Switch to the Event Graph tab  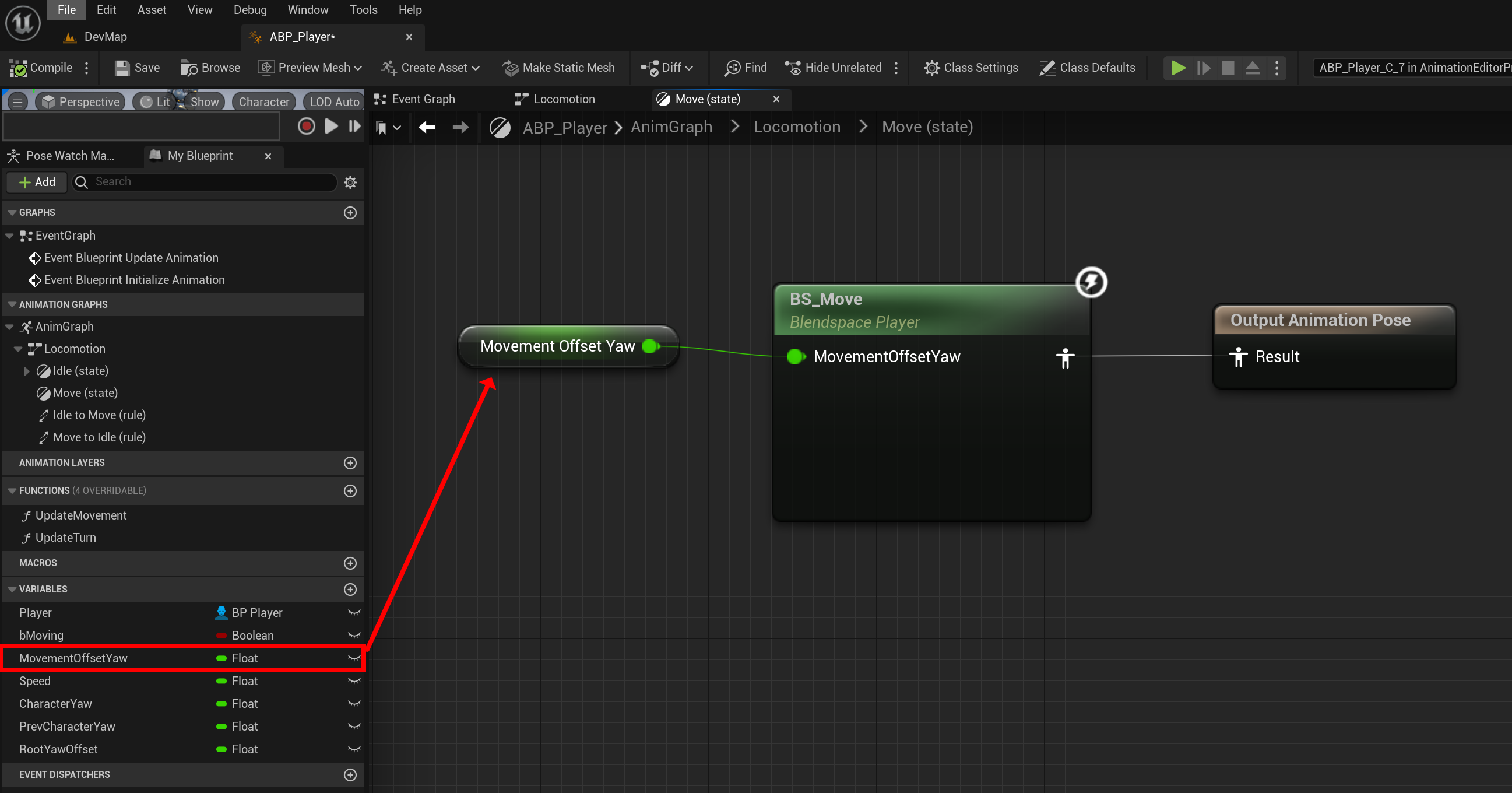pos(423,99)
